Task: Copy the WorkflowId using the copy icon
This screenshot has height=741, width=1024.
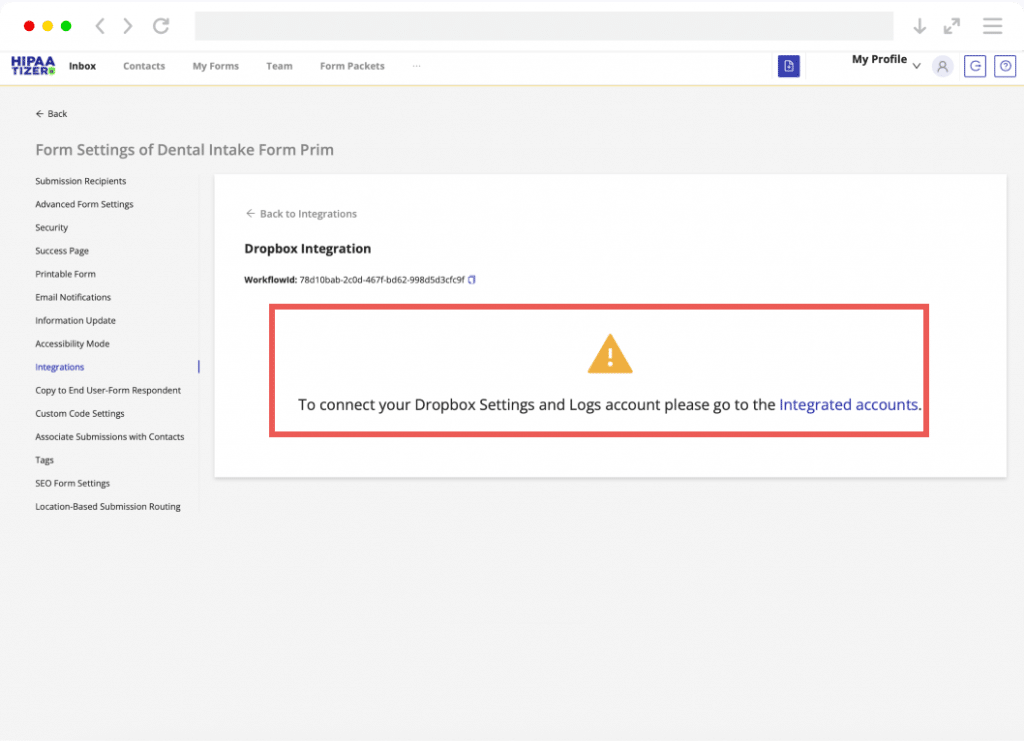Action: [x=471, y=280]
